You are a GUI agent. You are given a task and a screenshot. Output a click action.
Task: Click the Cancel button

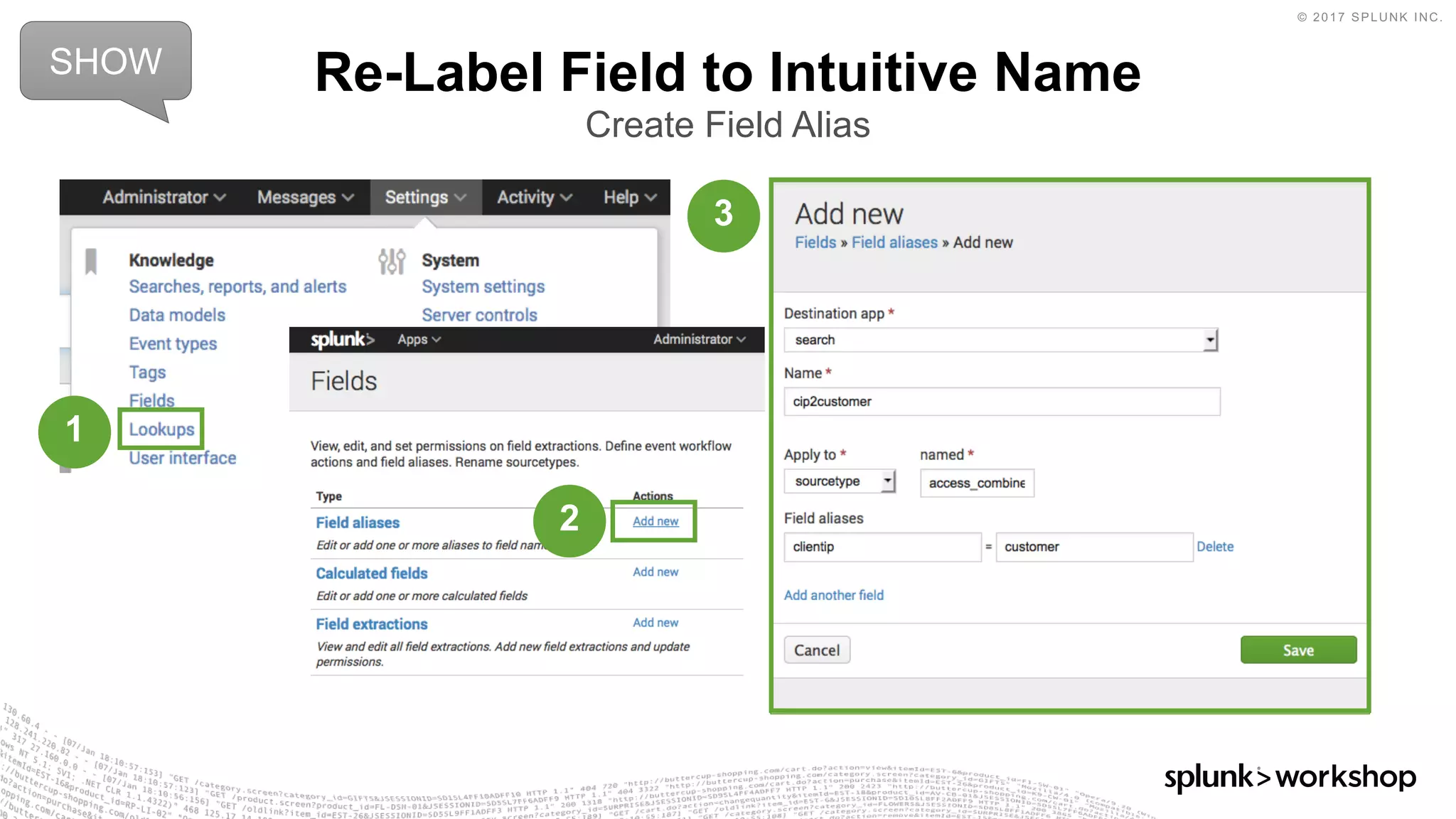point(817,650)
